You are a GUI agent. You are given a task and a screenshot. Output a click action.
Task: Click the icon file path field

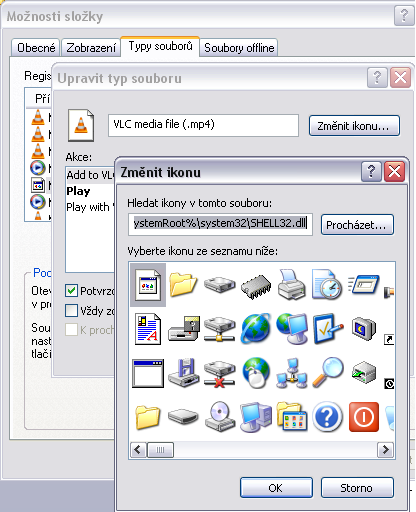point(220,224)
